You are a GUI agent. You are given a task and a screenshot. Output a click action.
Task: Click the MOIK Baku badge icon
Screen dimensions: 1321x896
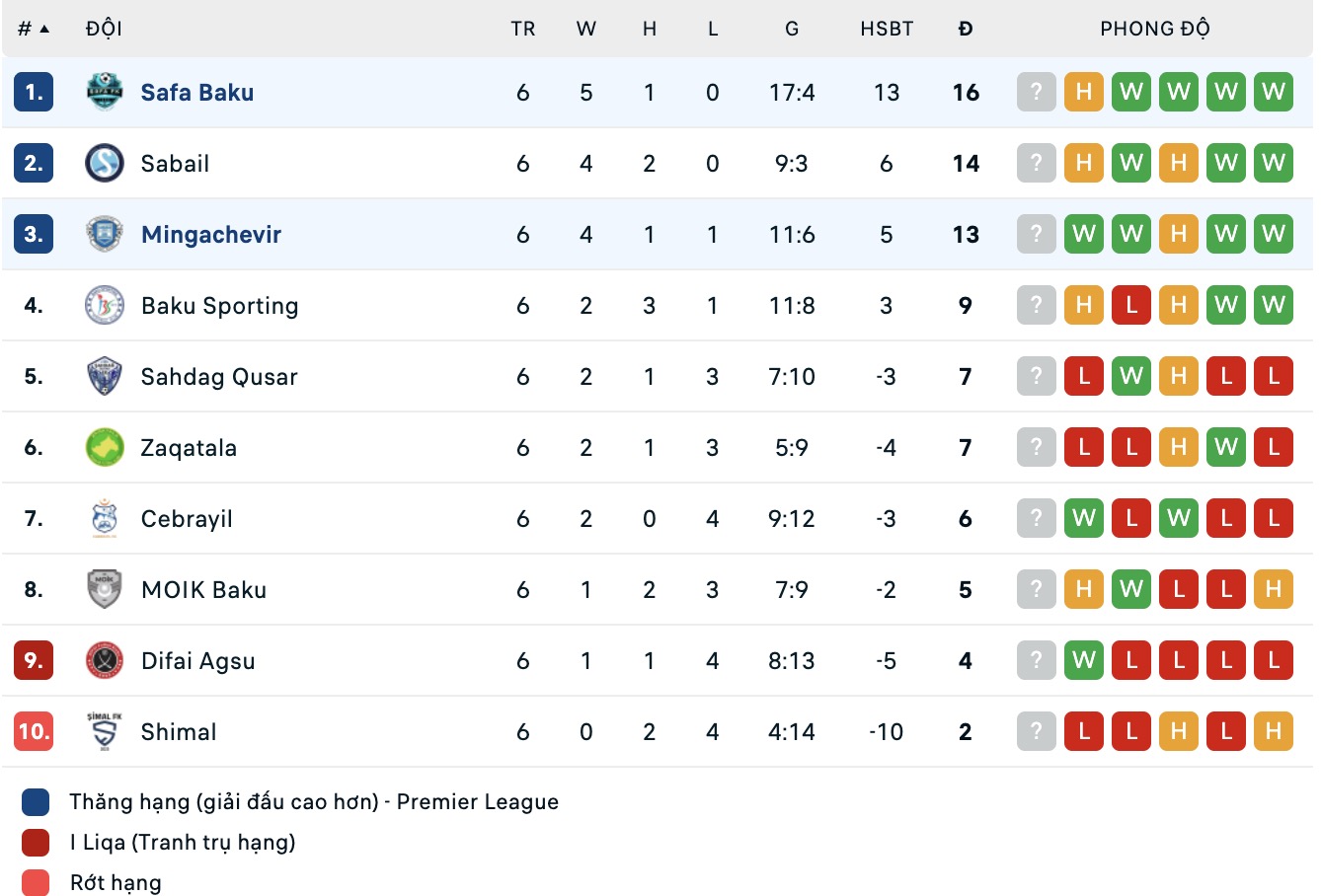click(105, 589)
